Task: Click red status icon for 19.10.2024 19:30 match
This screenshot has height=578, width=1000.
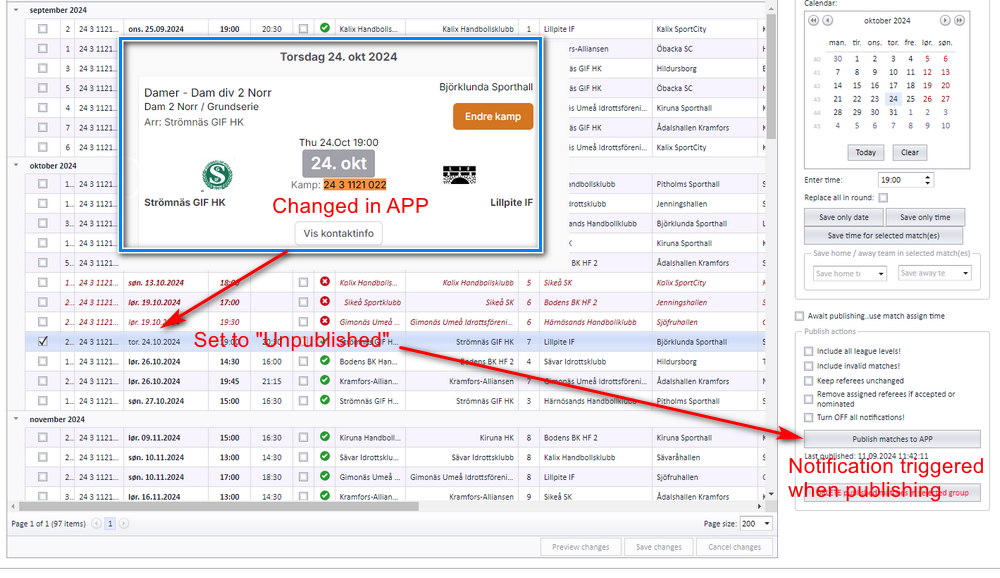Action: tap(325, 322)
